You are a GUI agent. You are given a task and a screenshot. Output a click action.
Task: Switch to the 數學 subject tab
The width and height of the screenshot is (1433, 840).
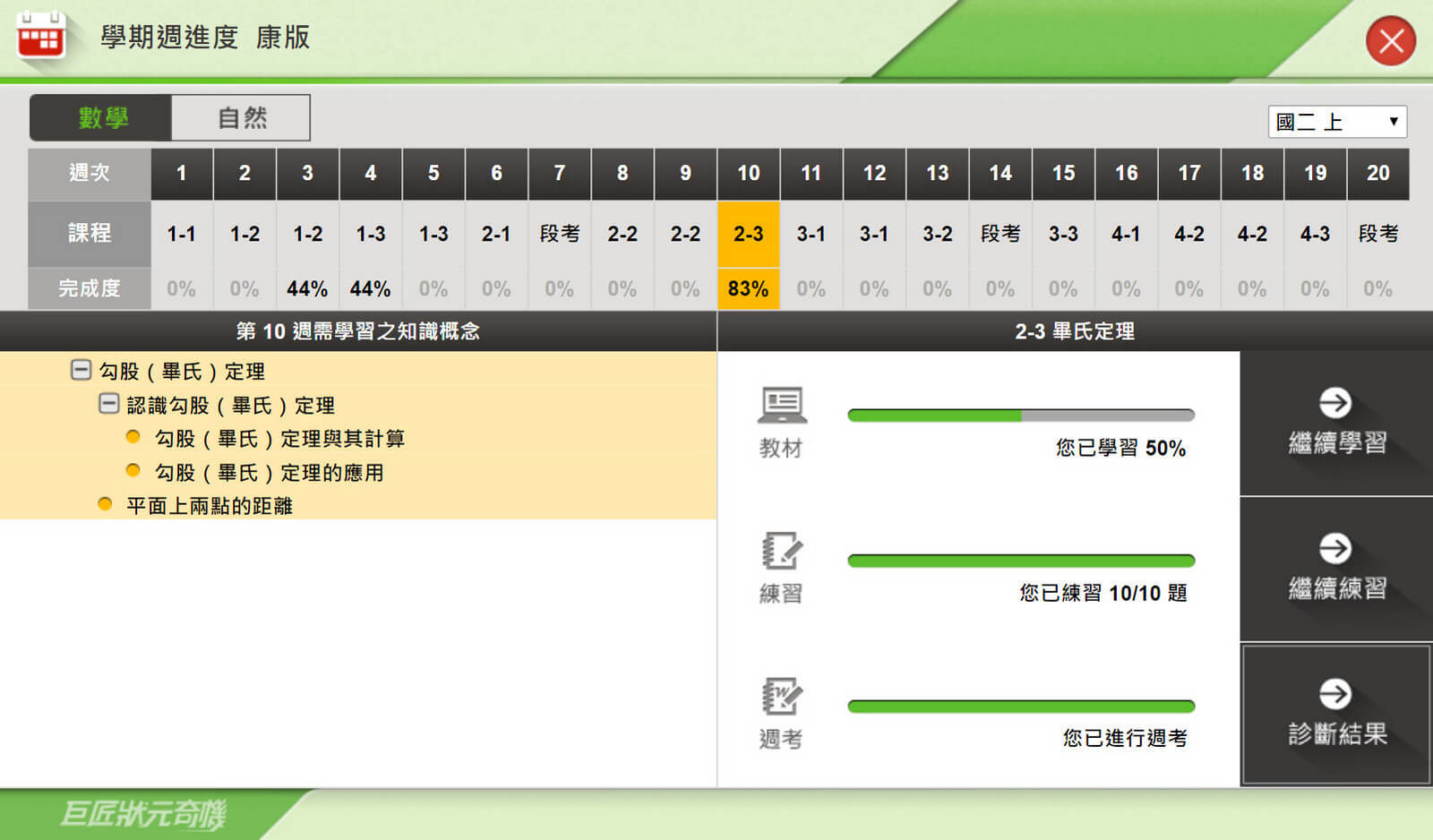[x=100, y=117]
